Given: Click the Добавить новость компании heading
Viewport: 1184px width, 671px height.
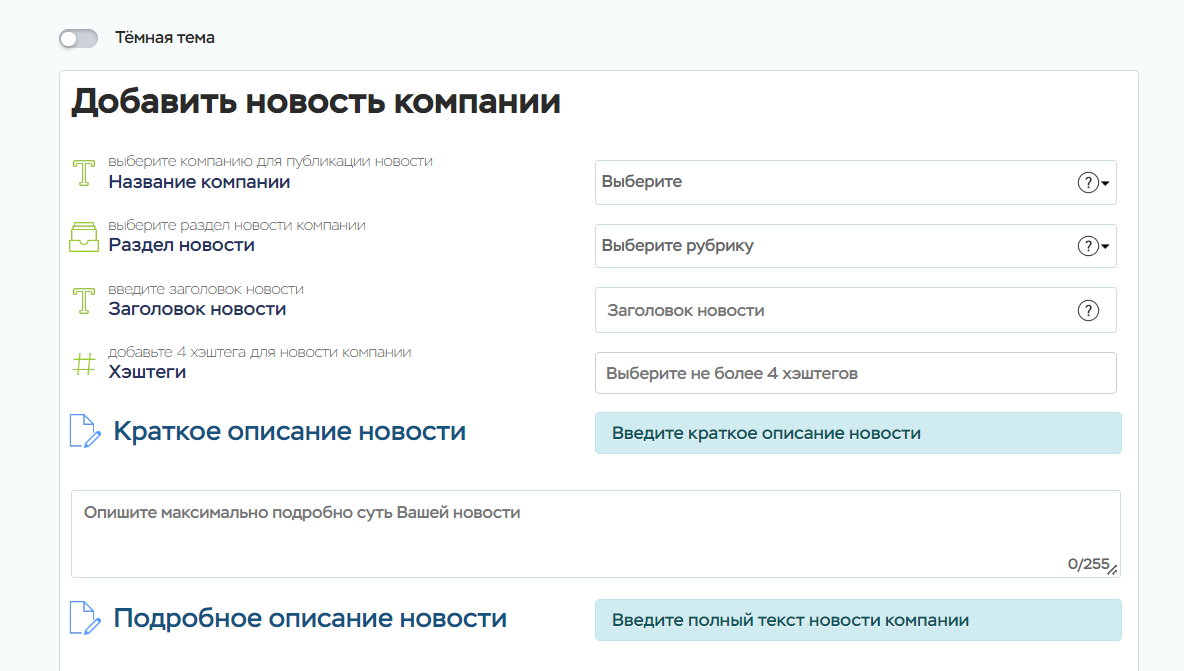Looking at the screenshot, I should [x=315, y=102].
